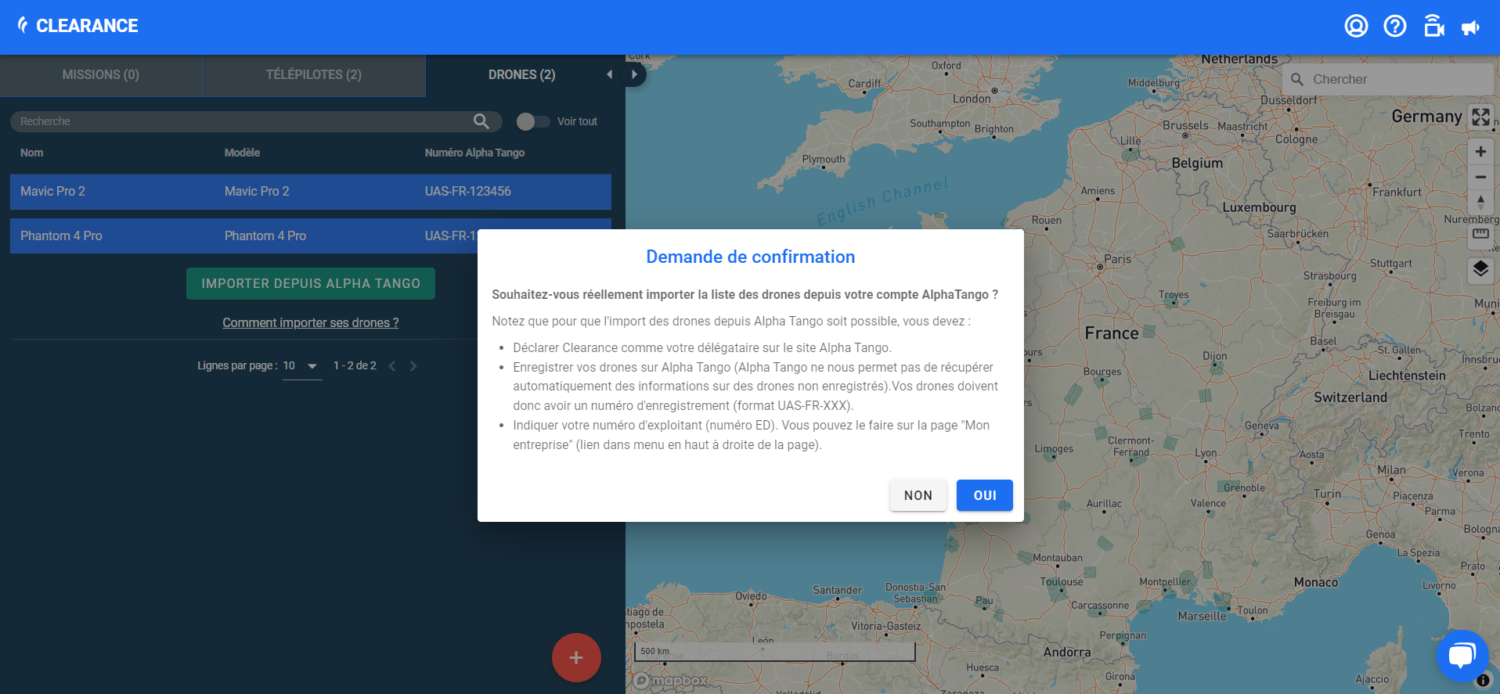Select the distance measurement ruler tool
This screenshot has height=694, width=1500.
point(1481,235)
